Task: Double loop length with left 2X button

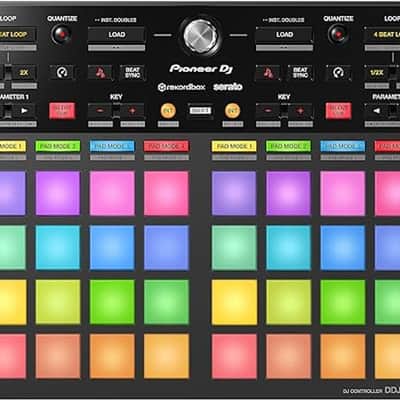Action: pos(24,72)
